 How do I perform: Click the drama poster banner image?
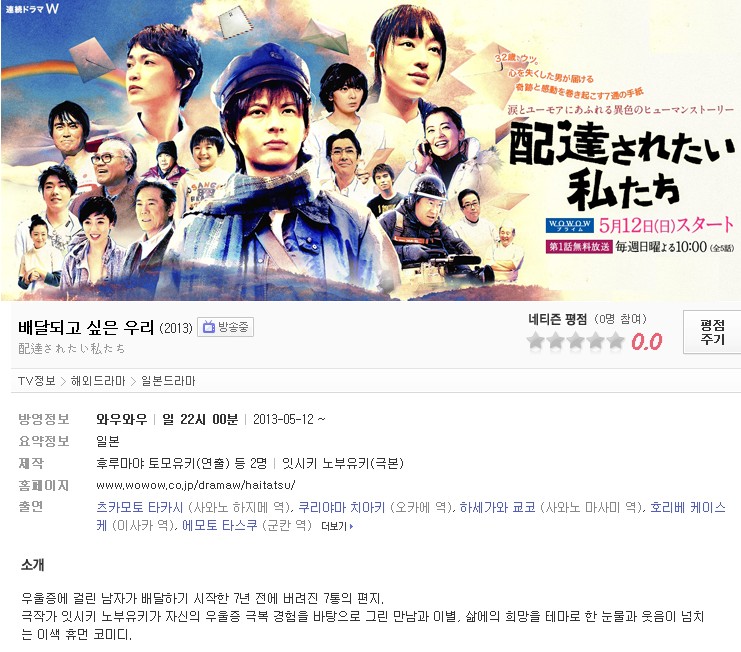(x=370, y=150)
